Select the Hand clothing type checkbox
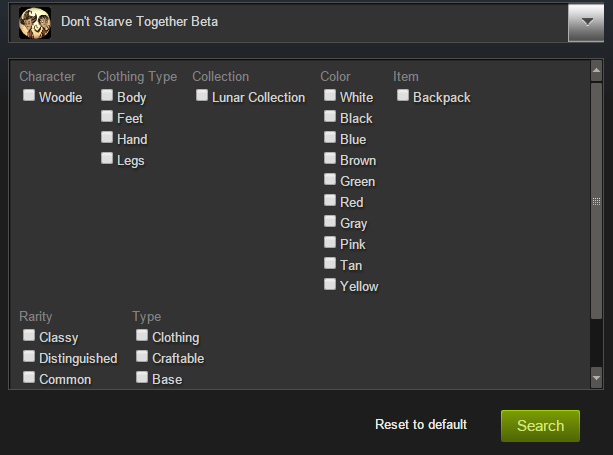Image resolution: width=613 pixels, height=455 pixels. (107, 138)
